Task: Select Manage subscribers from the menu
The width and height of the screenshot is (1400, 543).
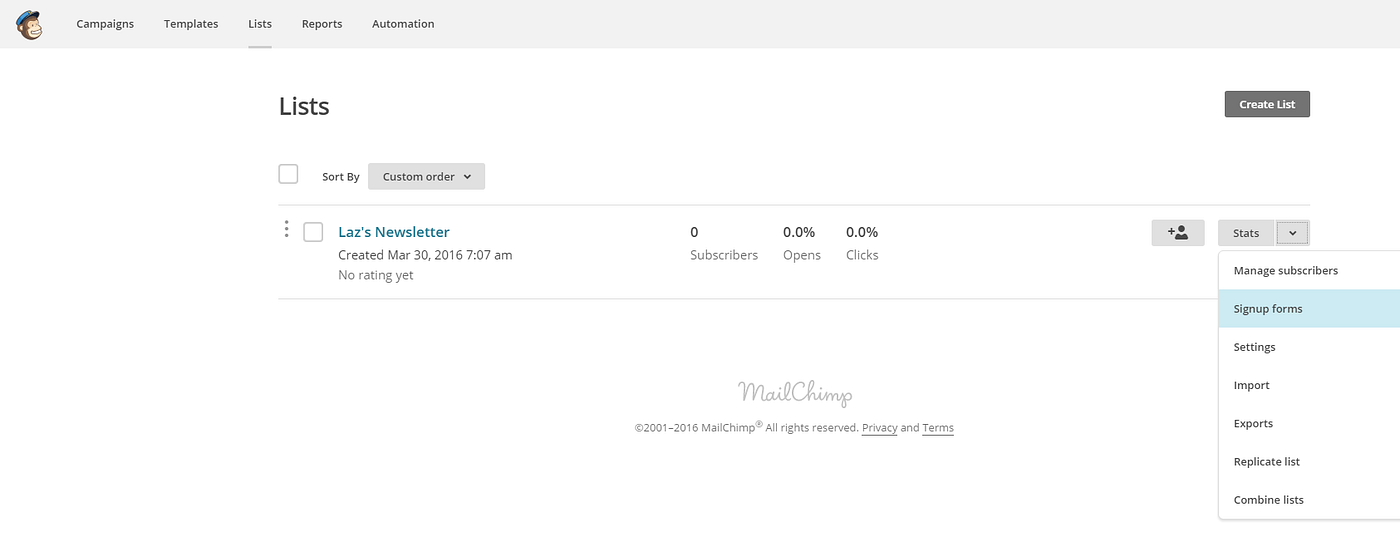Action: tap(1309, 270)
